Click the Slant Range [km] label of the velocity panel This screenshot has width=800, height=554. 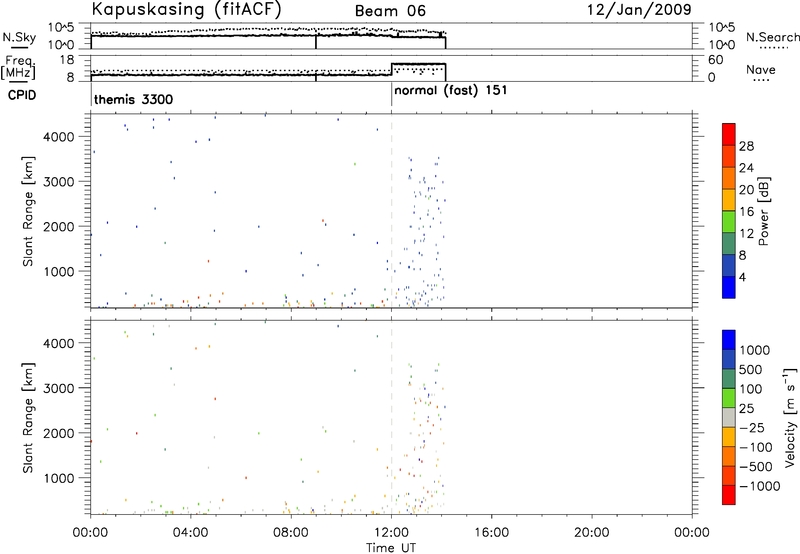coord(28,417)
